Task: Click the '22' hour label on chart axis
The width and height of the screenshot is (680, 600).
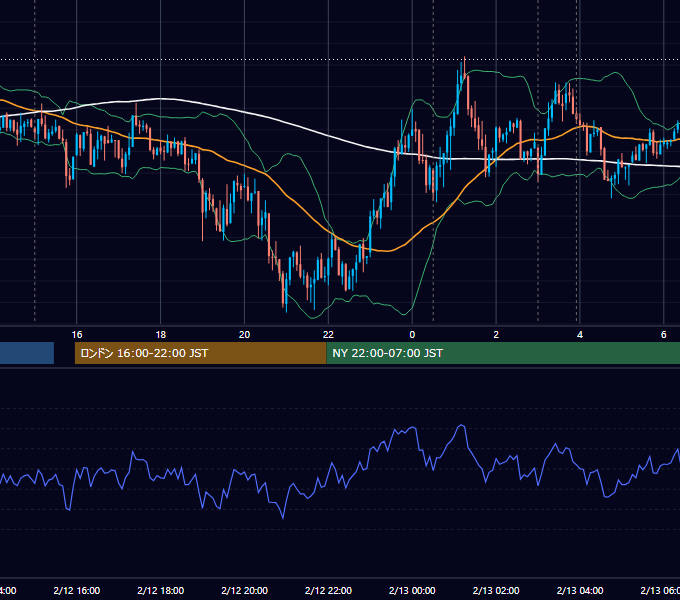Action: pos(328,334)
